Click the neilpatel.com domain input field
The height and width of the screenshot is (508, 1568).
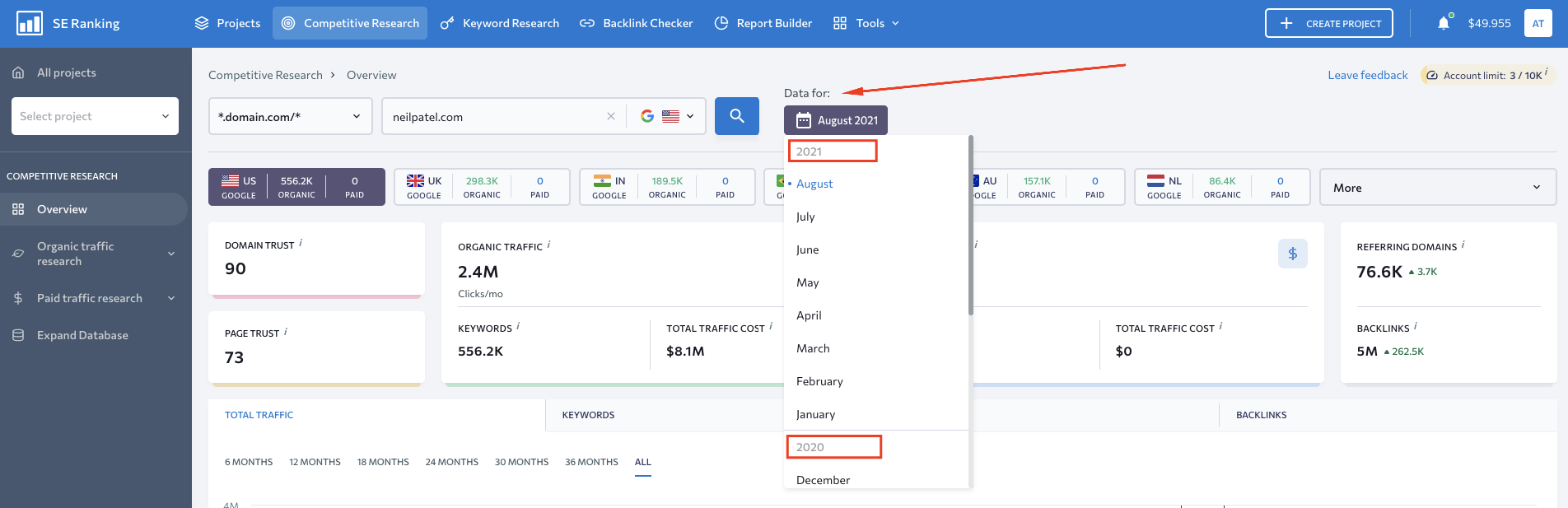pos(494,116)
